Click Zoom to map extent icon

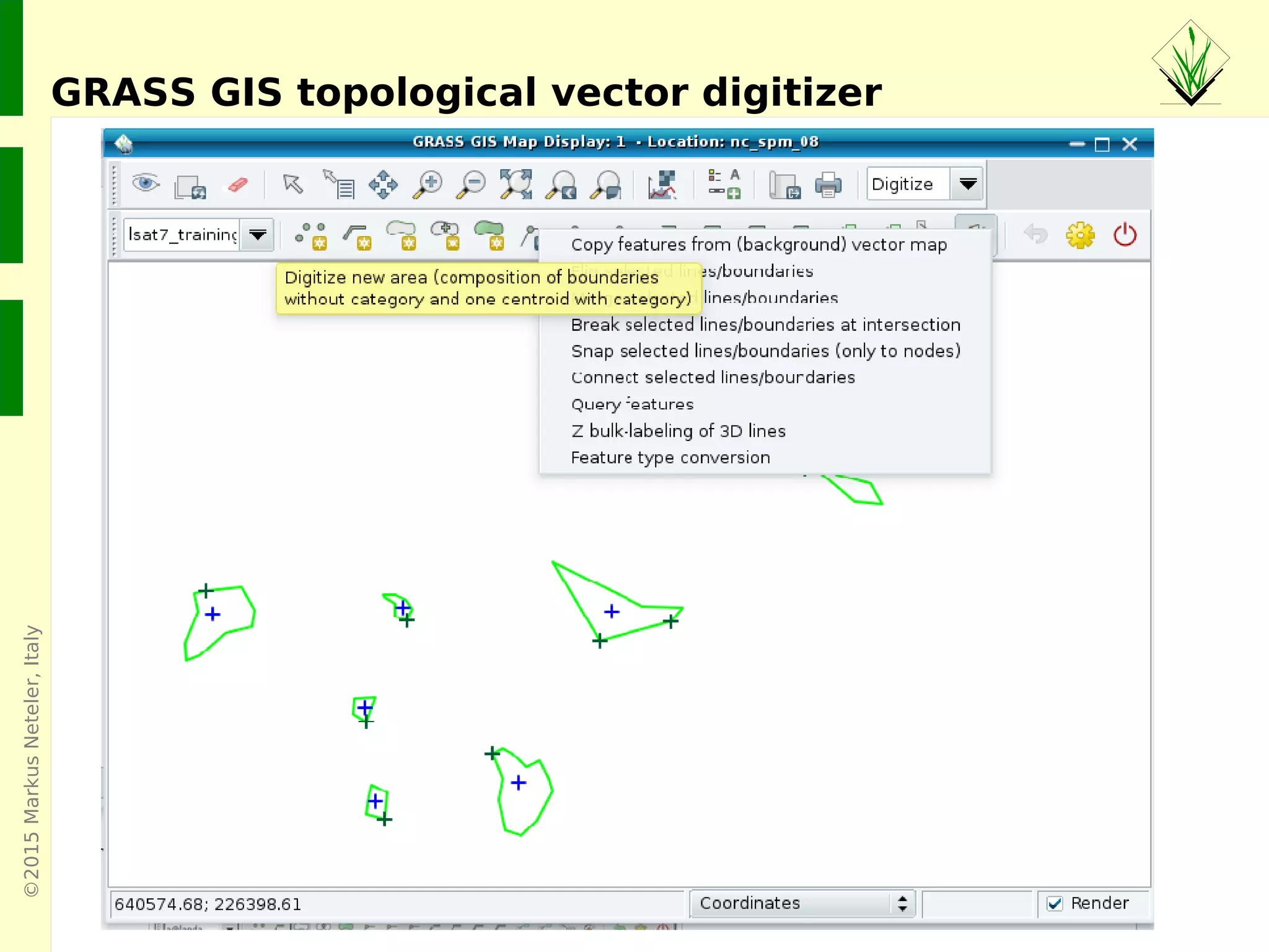(516, 185)
